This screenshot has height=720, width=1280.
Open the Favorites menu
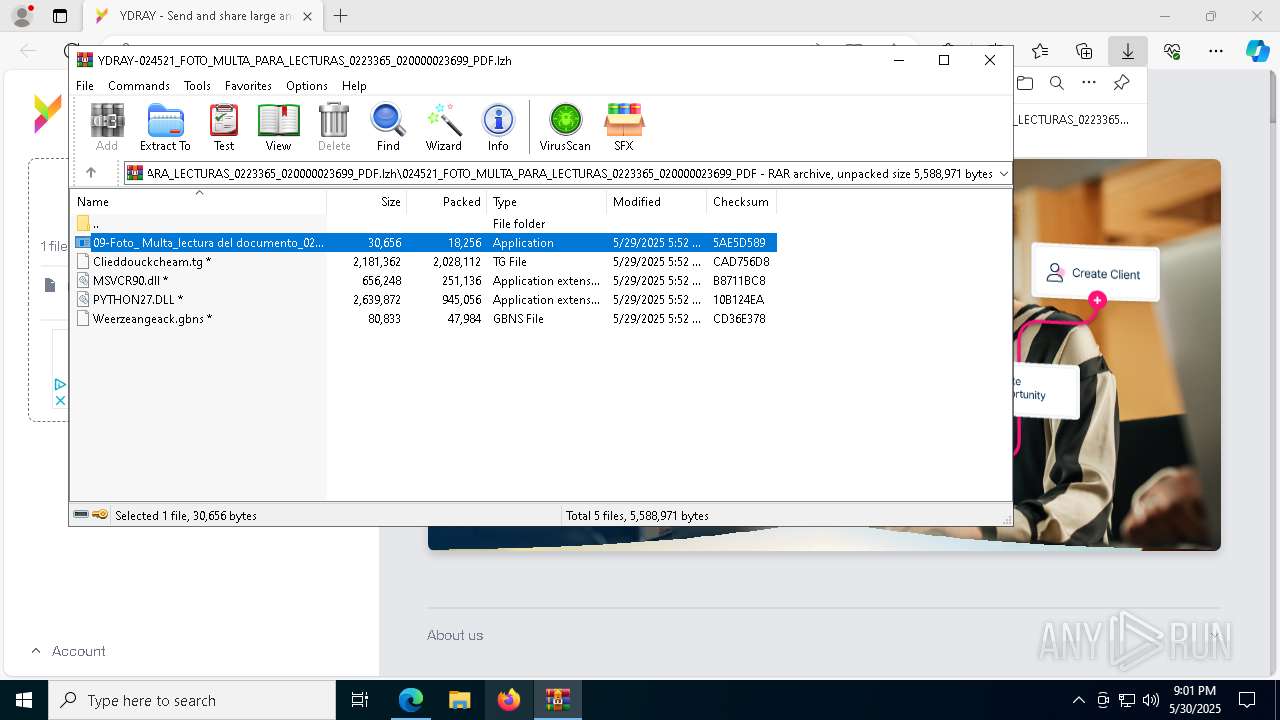pyautogui.click(x=248, y=86)
